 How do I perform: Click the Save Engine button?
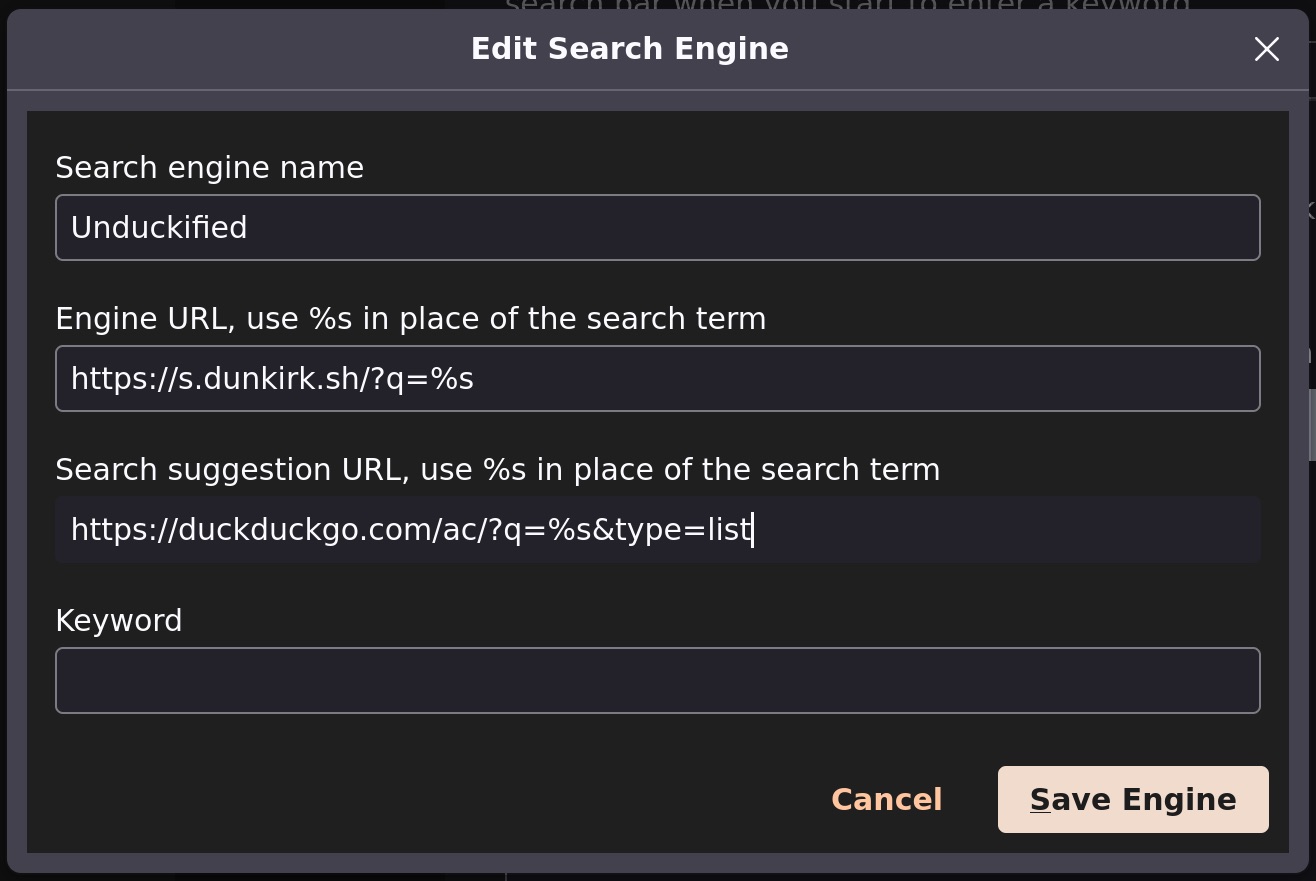coord(1132,799)
